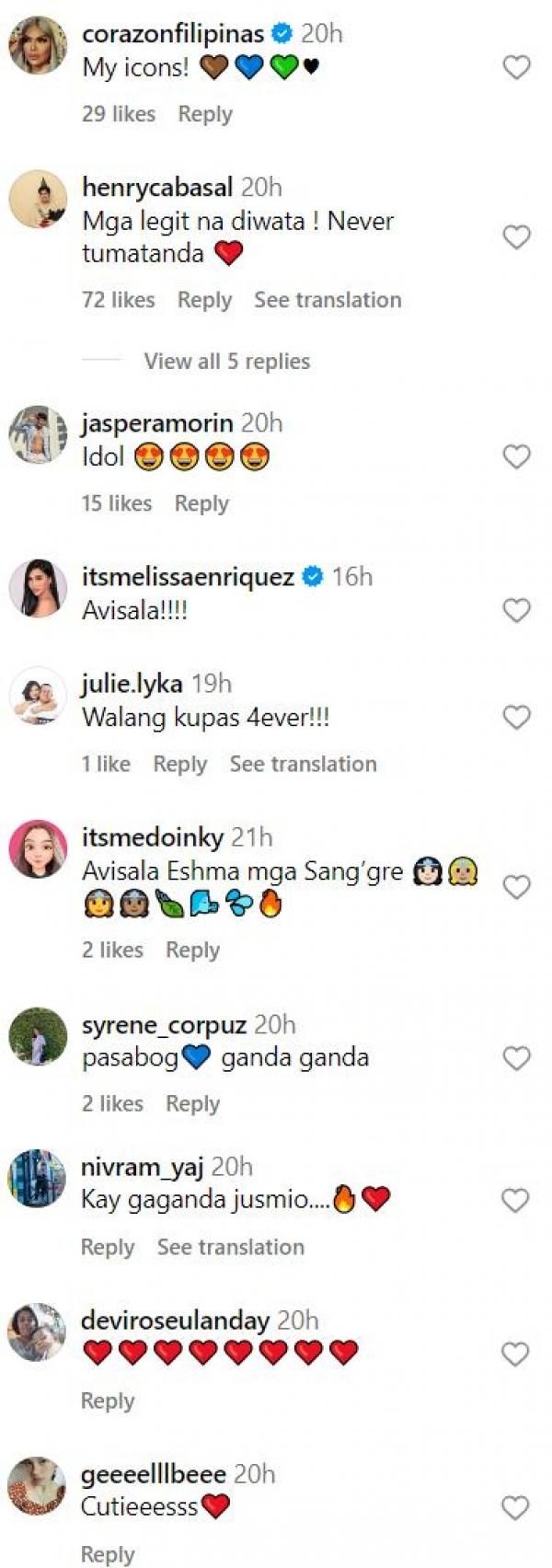Open itsmedoinky's avatar
The width and height of the screenshot is (552, 1568).
(38, 848)
